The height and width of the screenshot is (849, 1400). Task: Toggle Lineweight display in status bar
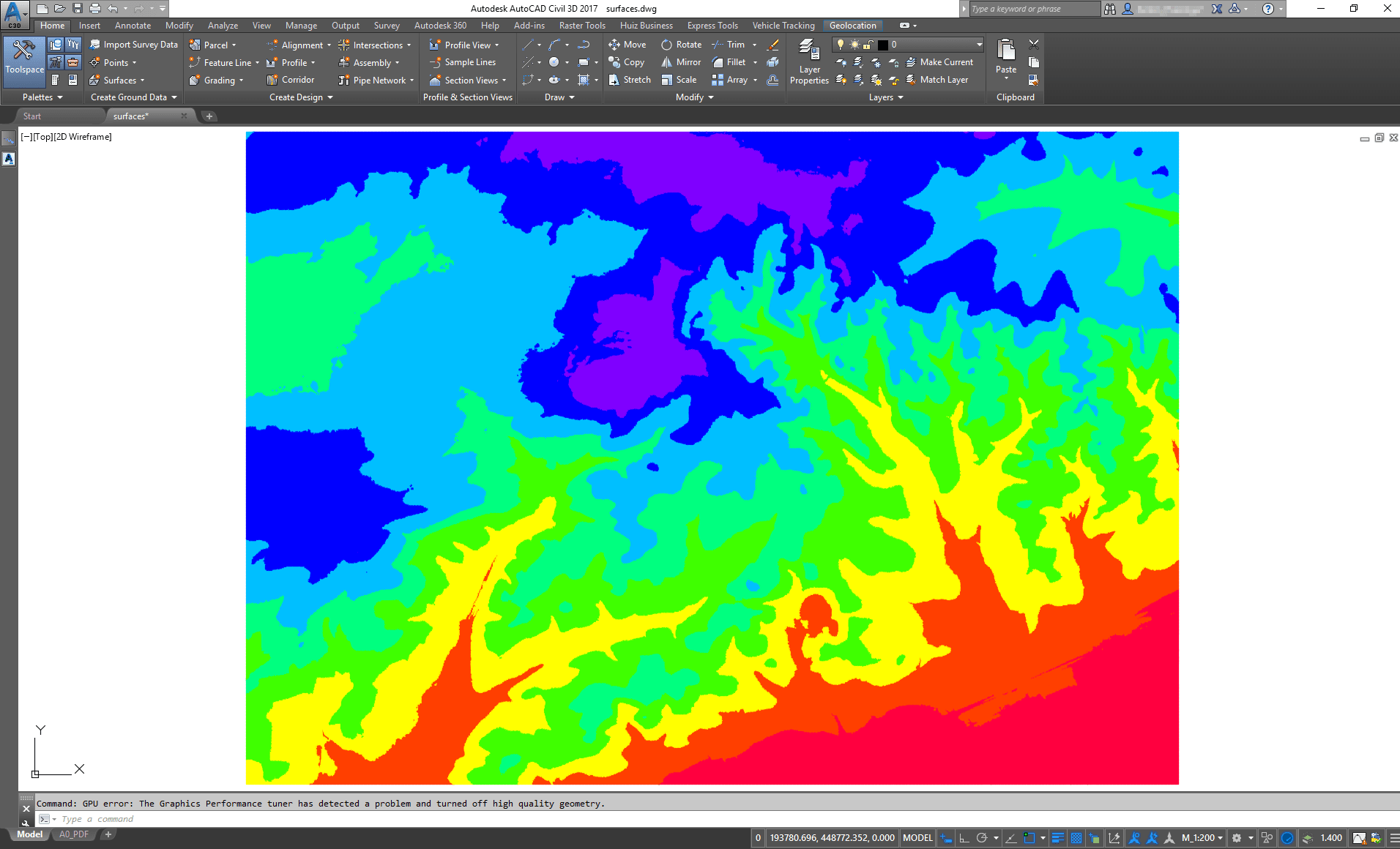tap(1058, 838)
